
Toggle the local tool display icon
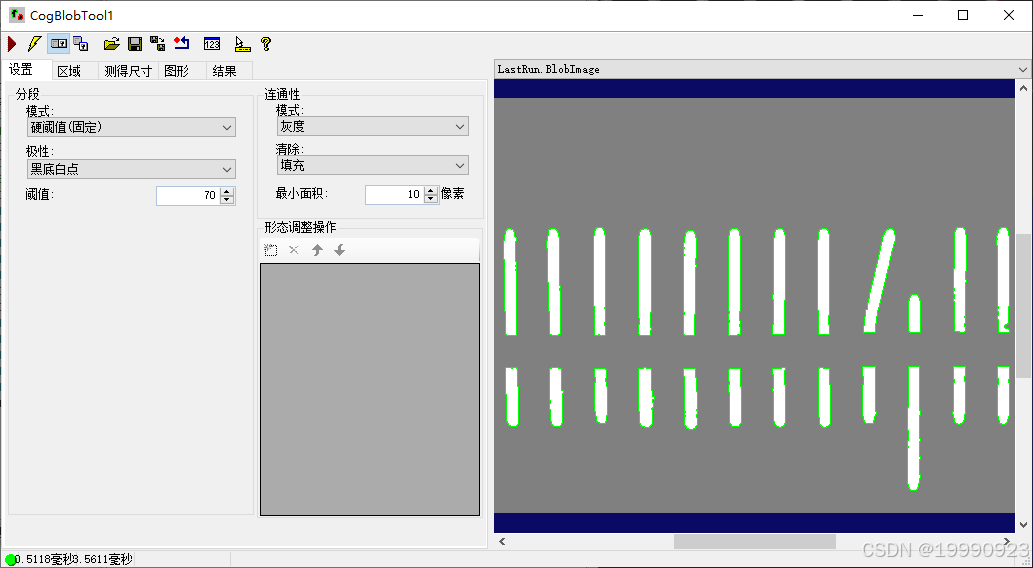(59, 44)
